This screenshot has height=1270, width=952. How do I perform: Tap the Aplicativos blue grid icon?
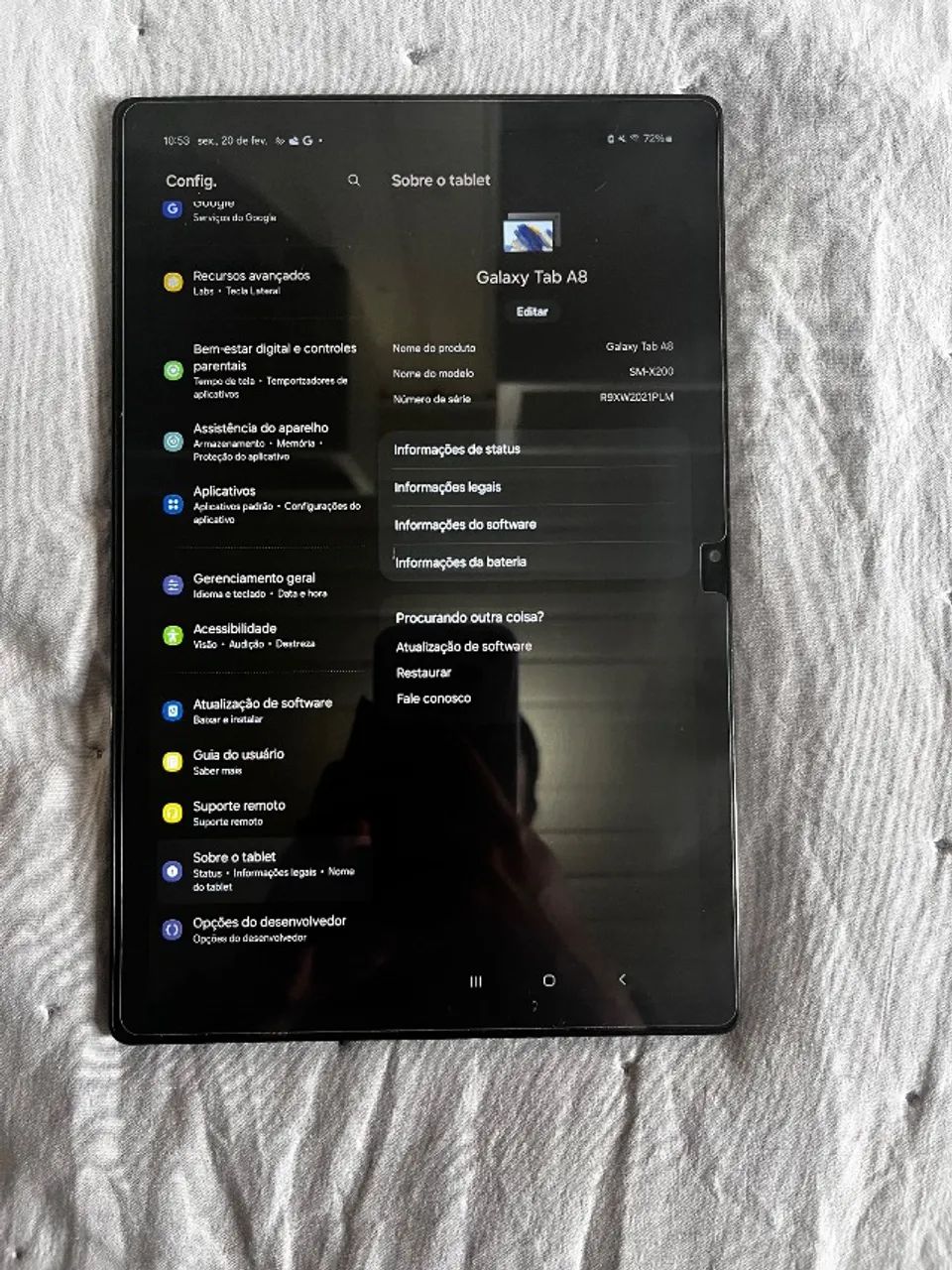pos(174,505)
